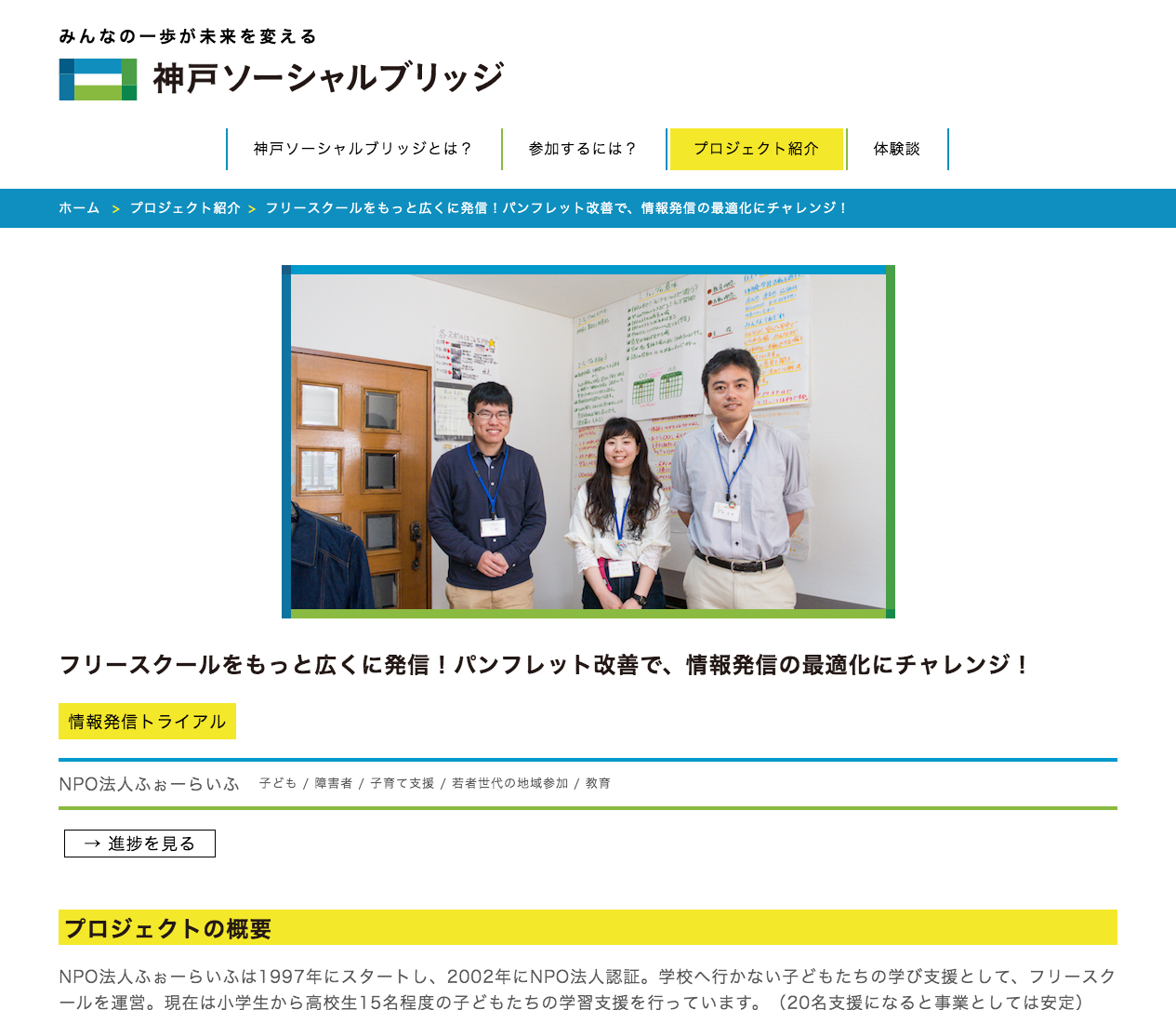Click the main project headline about フリースクール

(544, 665)
